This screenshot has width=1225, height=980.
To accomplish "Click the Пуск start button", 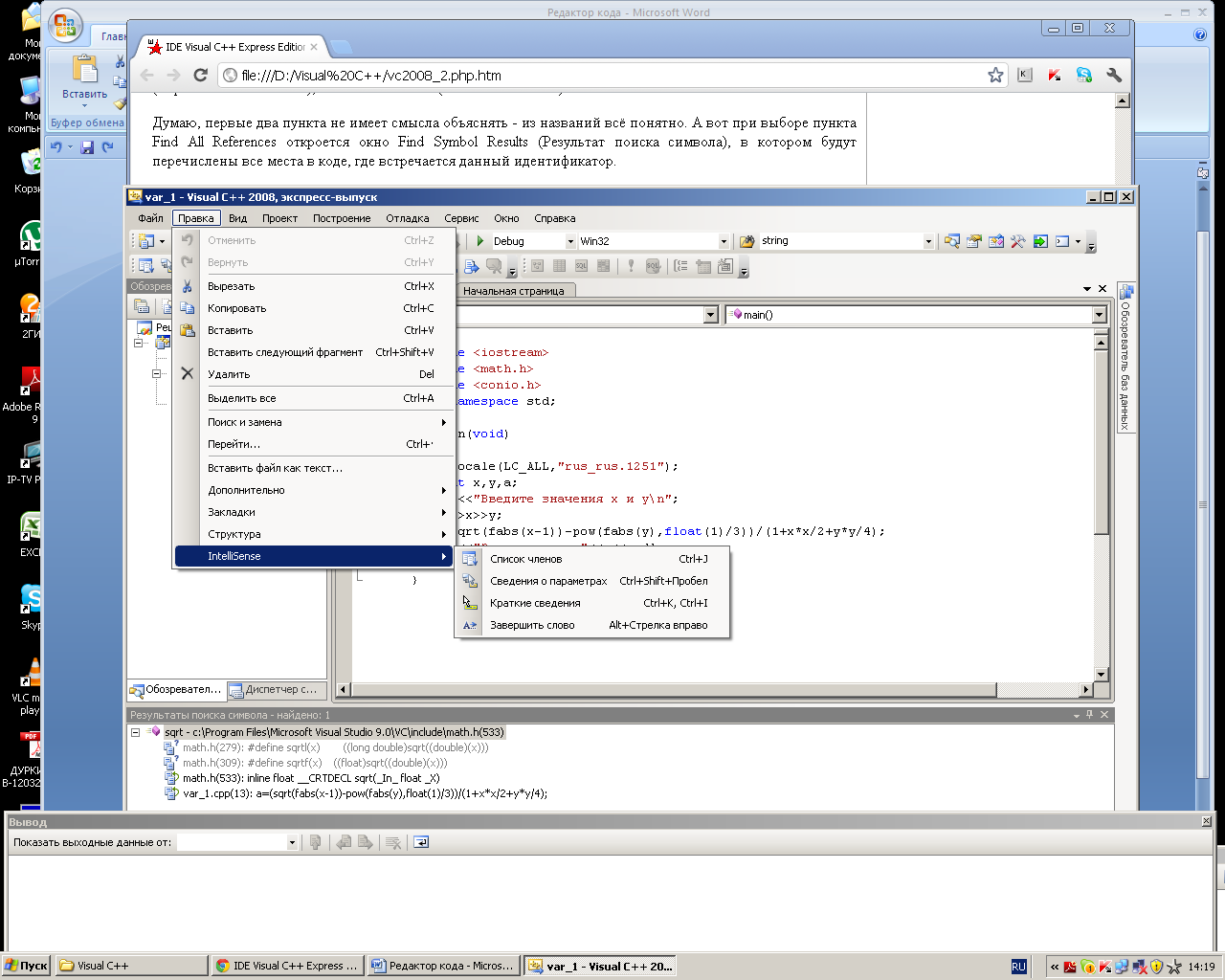I will (x=26, y=966).
